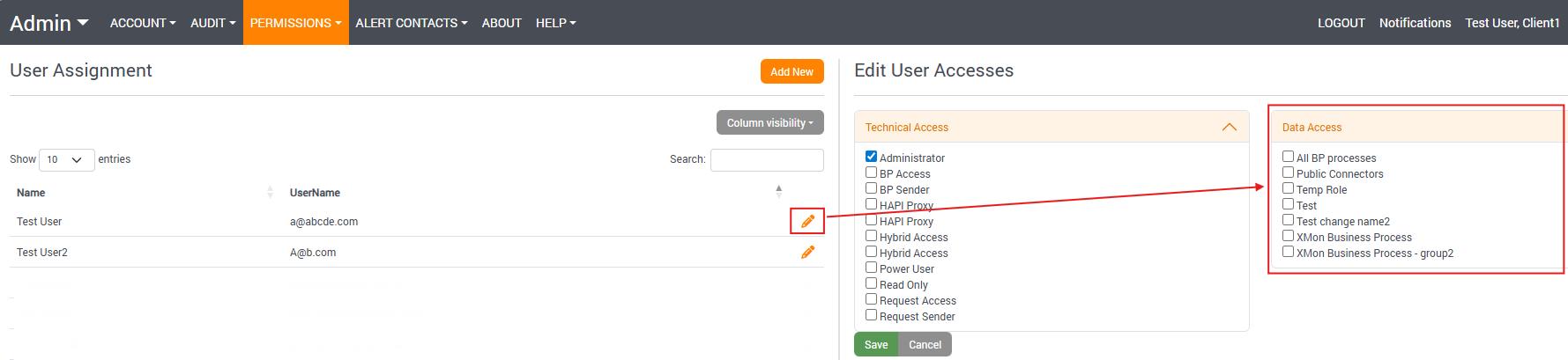Check the Power User access box
The image size is (1568, 360).
coord(871,268)
